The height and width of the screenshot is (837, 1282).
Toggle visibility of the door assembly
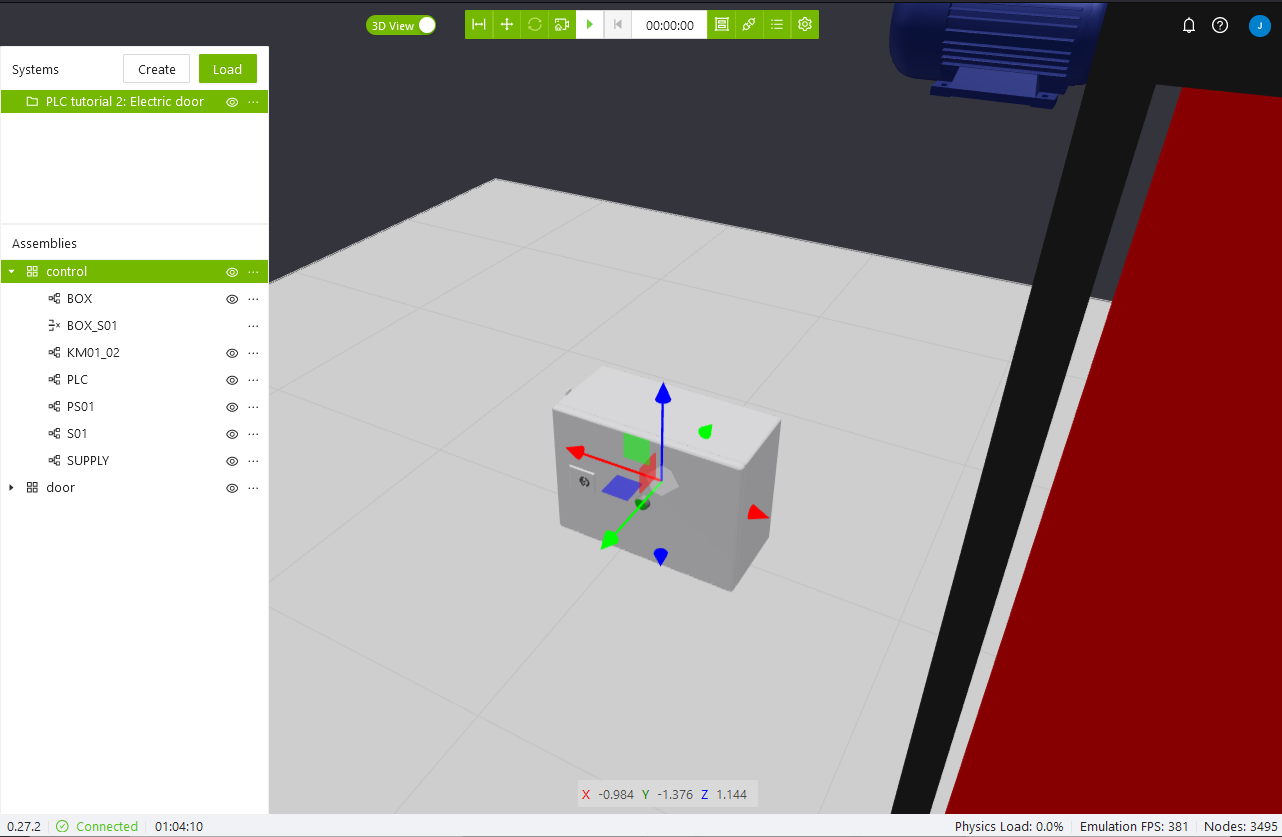pos(232,488)
